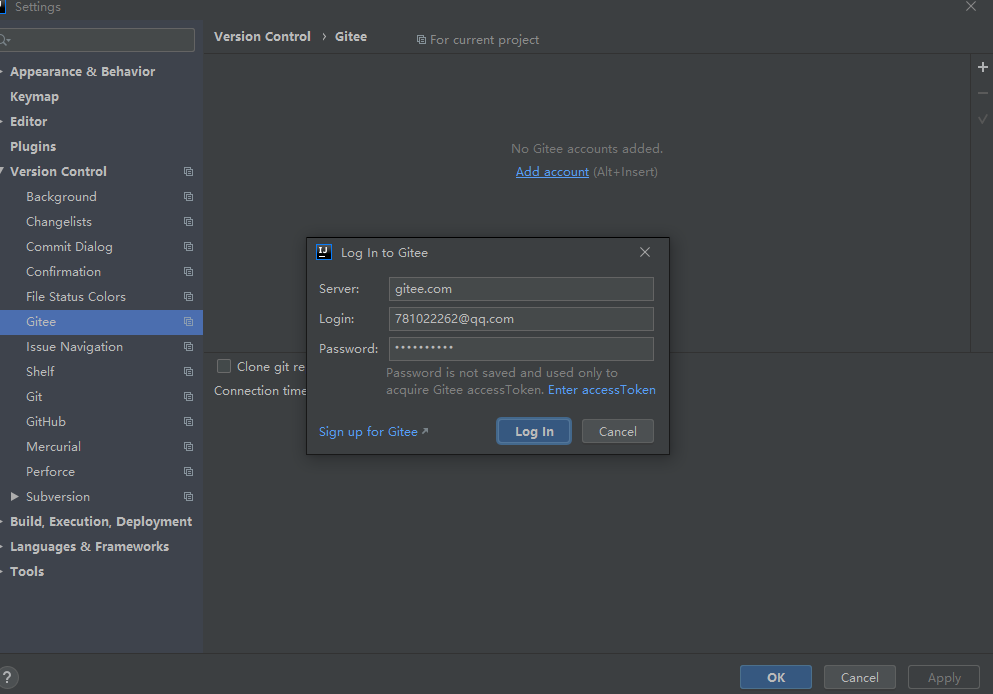
Task: Click project-level icon beside Perforce
Action: [x=188, y=472]
